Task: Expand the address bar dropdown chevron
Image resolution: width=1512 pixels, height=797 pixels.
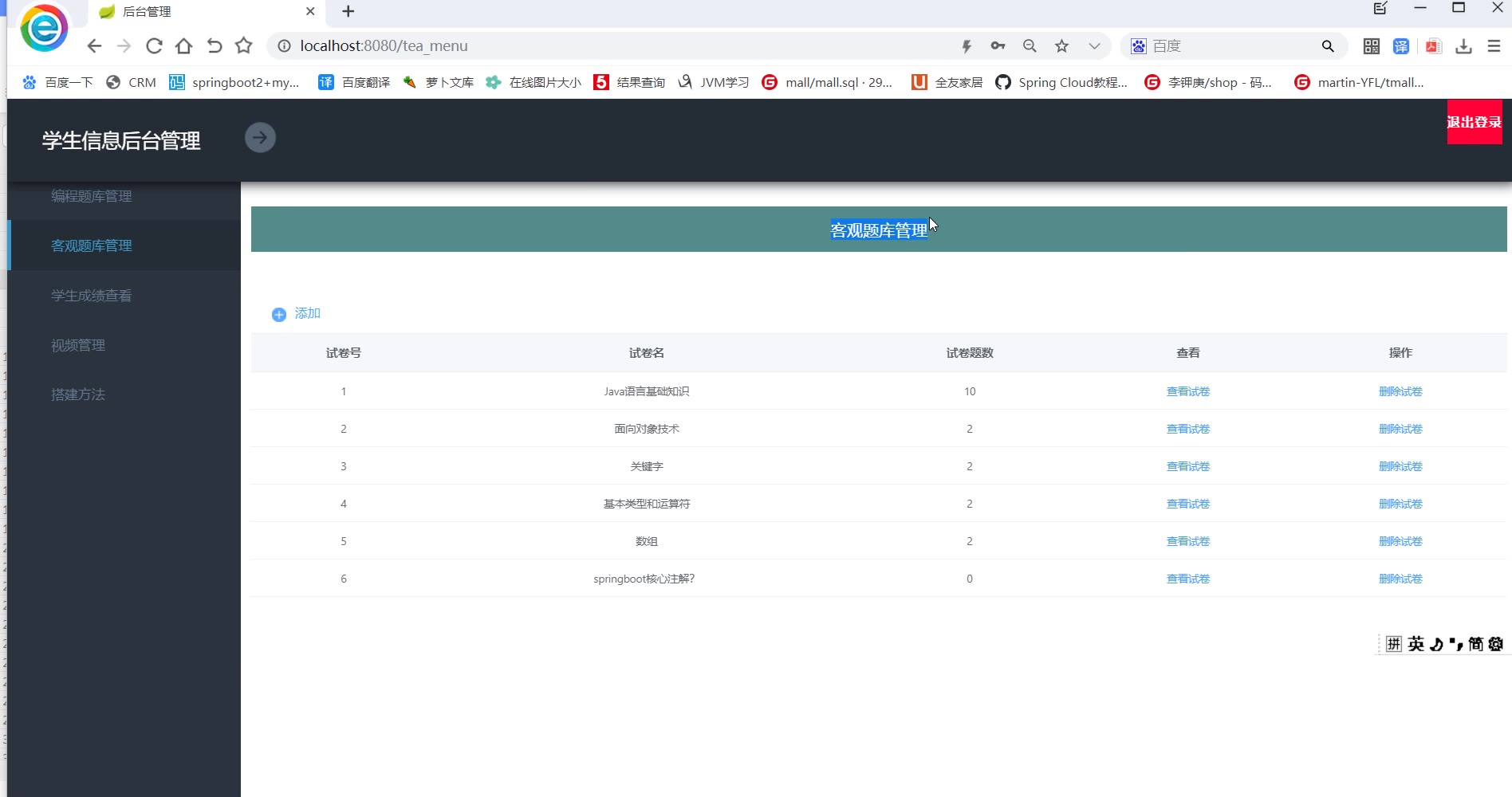Action: point(1094,46)
